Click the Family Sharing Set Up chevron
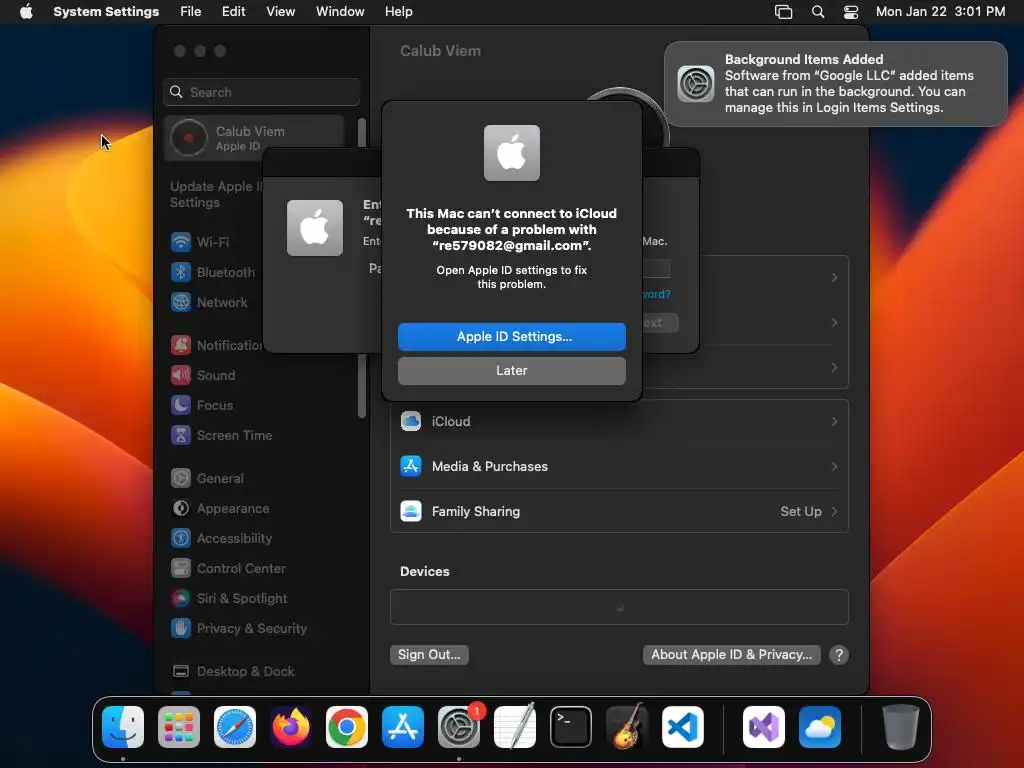This screenshot has width=1024, height=768. pyautogui.click(x=834, y=511)
